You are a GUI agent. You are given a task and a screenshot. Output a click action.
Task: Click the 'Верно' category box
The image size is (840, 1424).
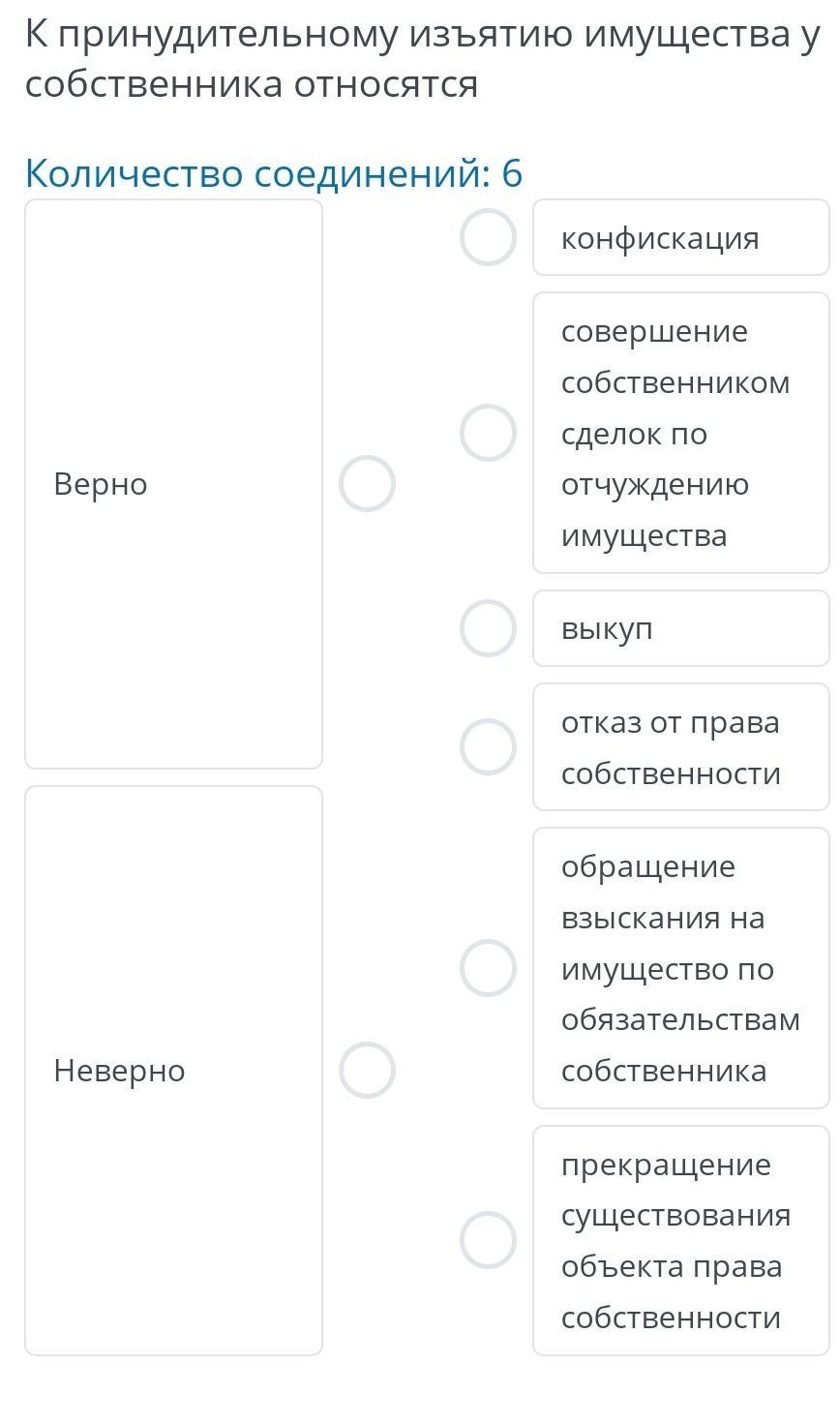pyautogui.click(x=173, y=484)
